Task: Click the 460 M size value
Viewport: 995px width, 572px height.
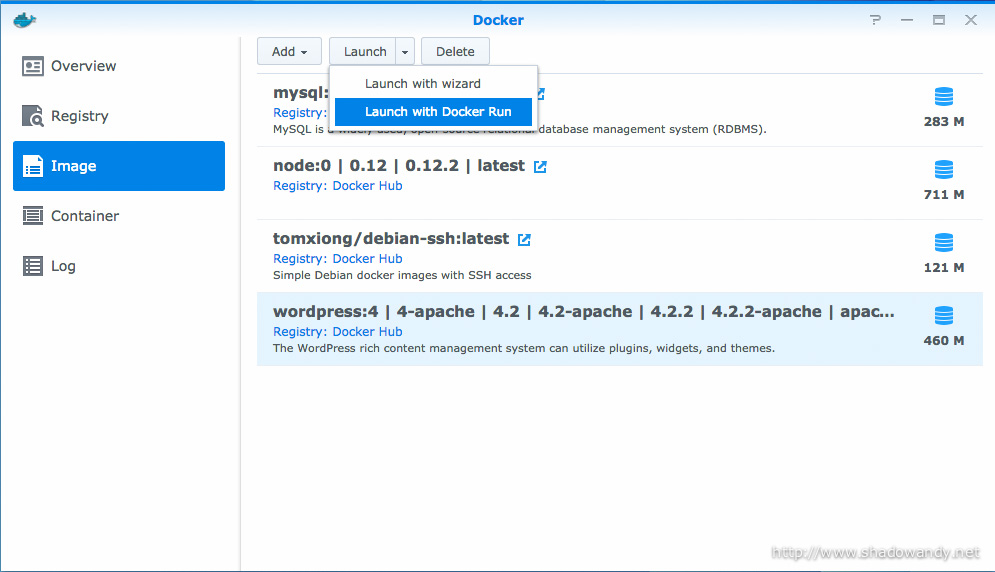Action: click(944, 341)
